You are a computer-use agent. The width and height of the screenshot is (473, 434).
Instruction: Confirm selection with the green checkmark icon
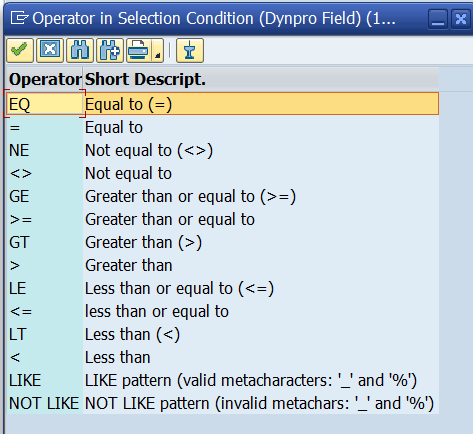(x=20, y=50)
